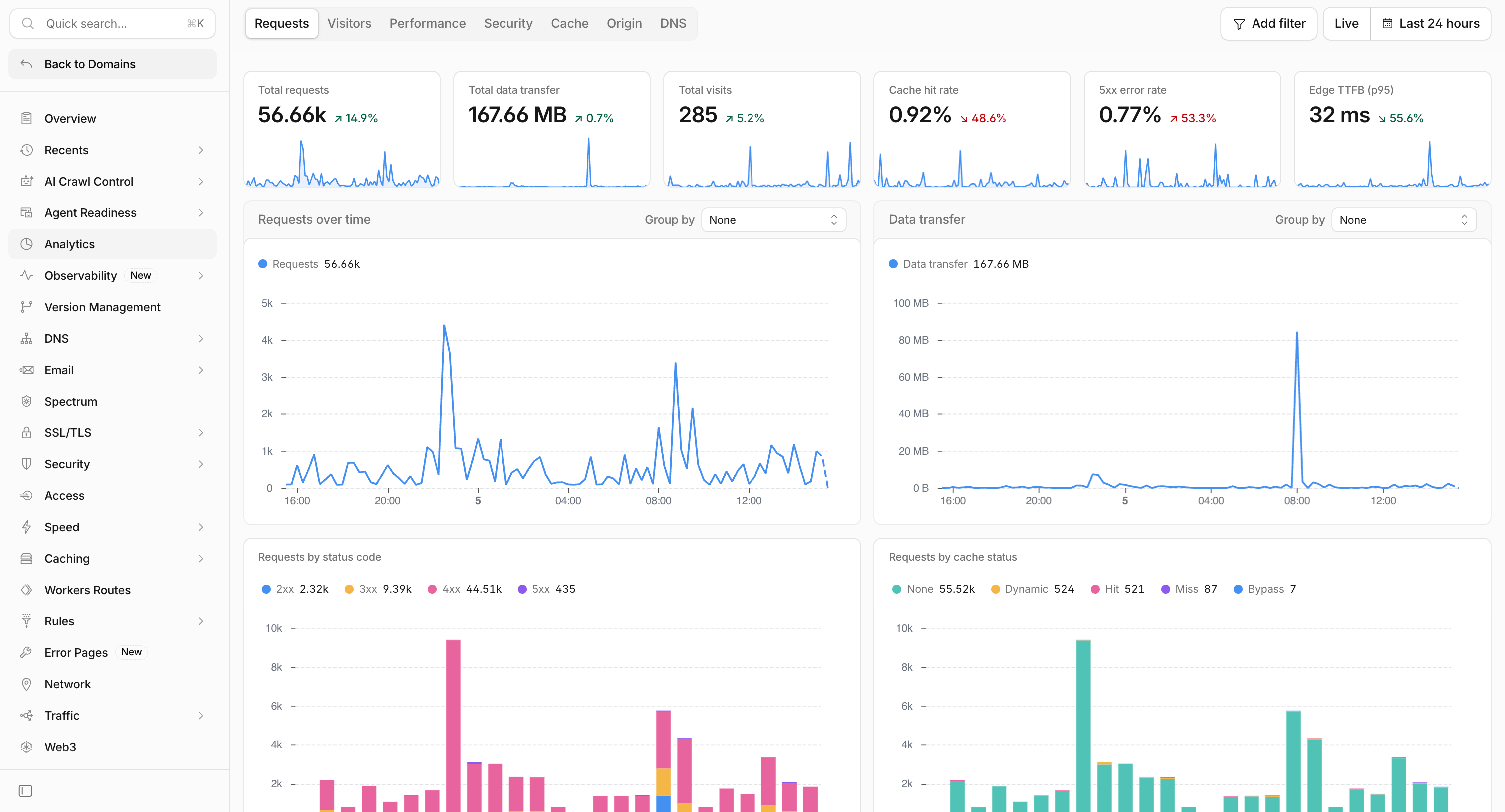The image size is (1505, 812).
Task: Toggle the 4xx status code series
Action: coord(465,589)
